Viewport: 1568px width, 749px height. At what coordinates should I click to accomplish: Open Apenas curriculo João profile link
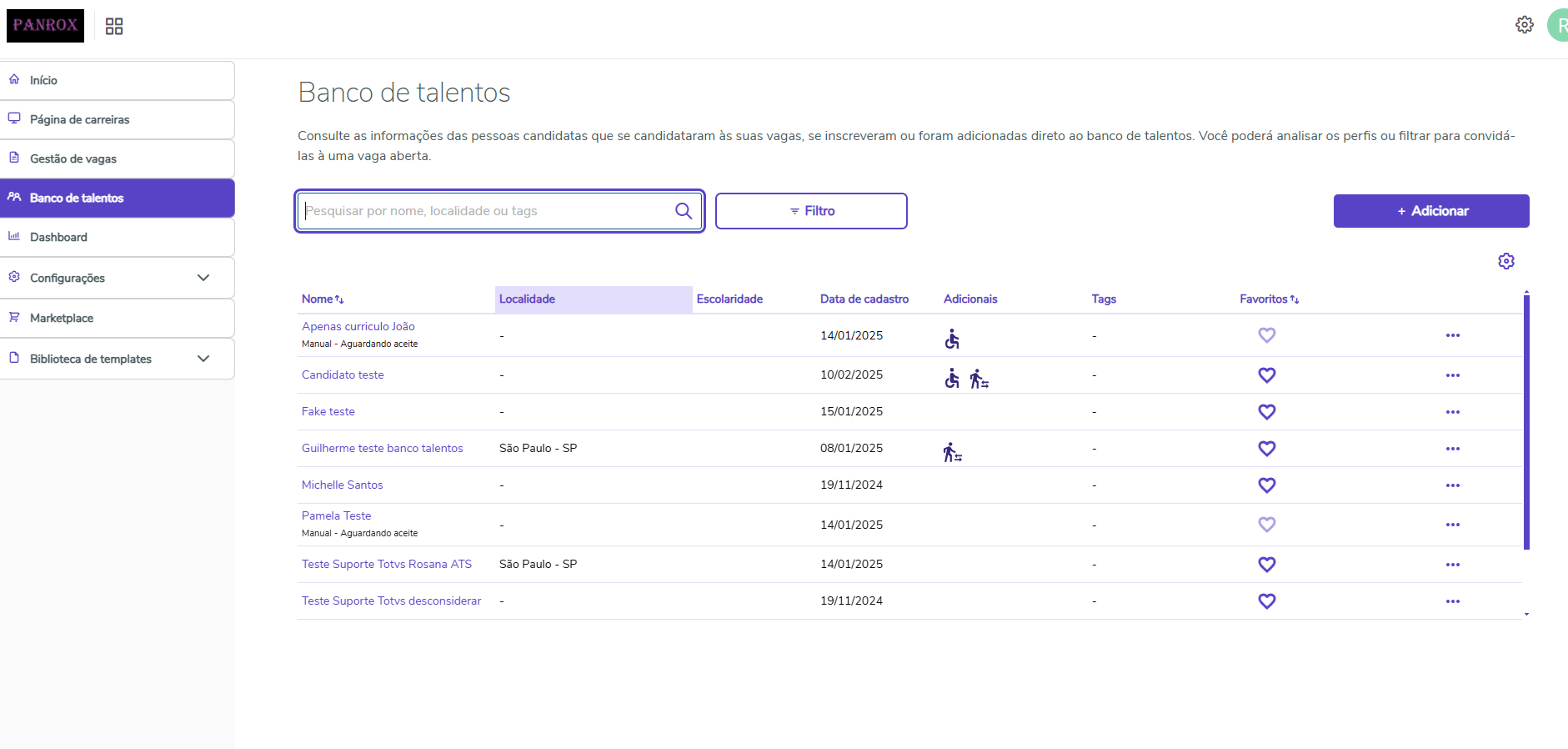click(358, 326)
